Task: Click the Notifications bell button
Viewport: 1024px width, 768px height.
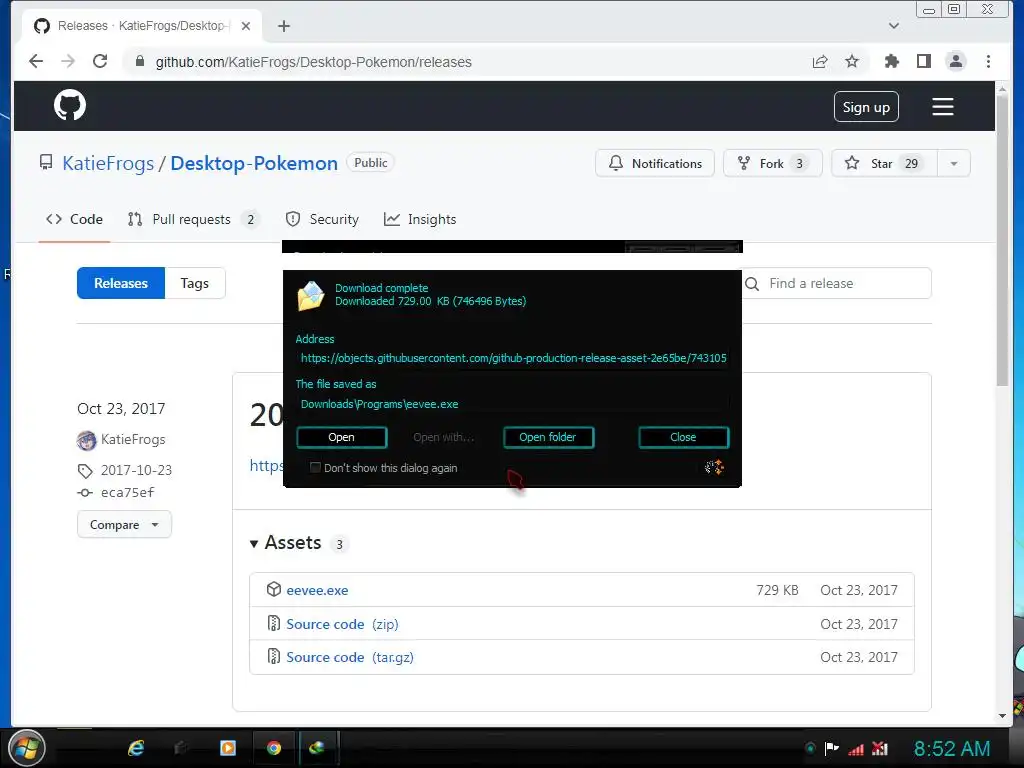Action: coord(655,163)
